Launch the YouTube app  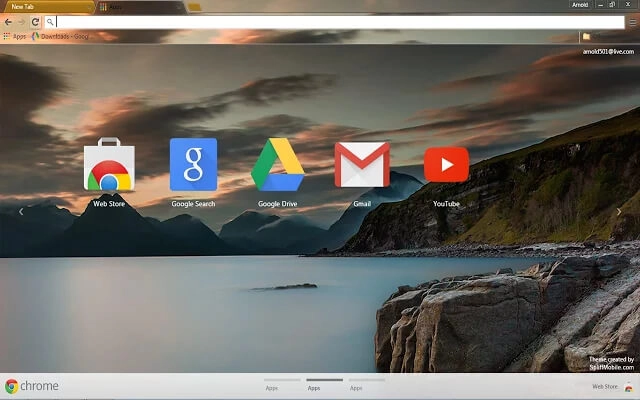447,164
